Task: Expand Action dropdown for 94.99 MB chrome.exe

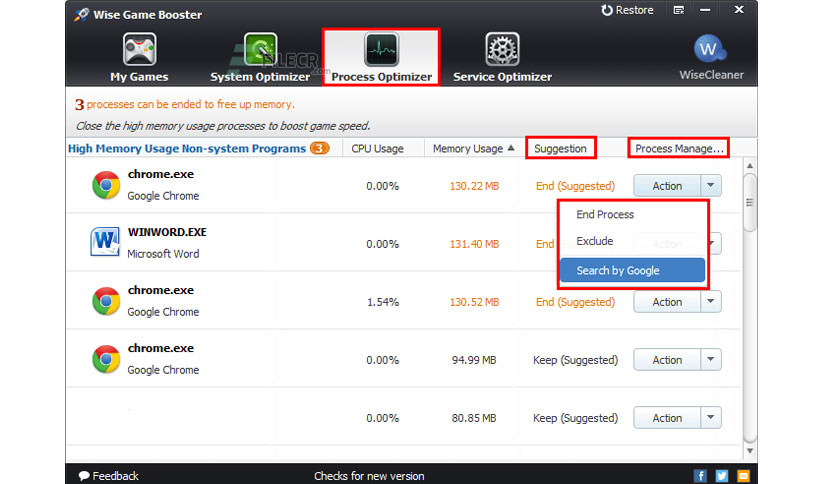Action: point(710,360)
